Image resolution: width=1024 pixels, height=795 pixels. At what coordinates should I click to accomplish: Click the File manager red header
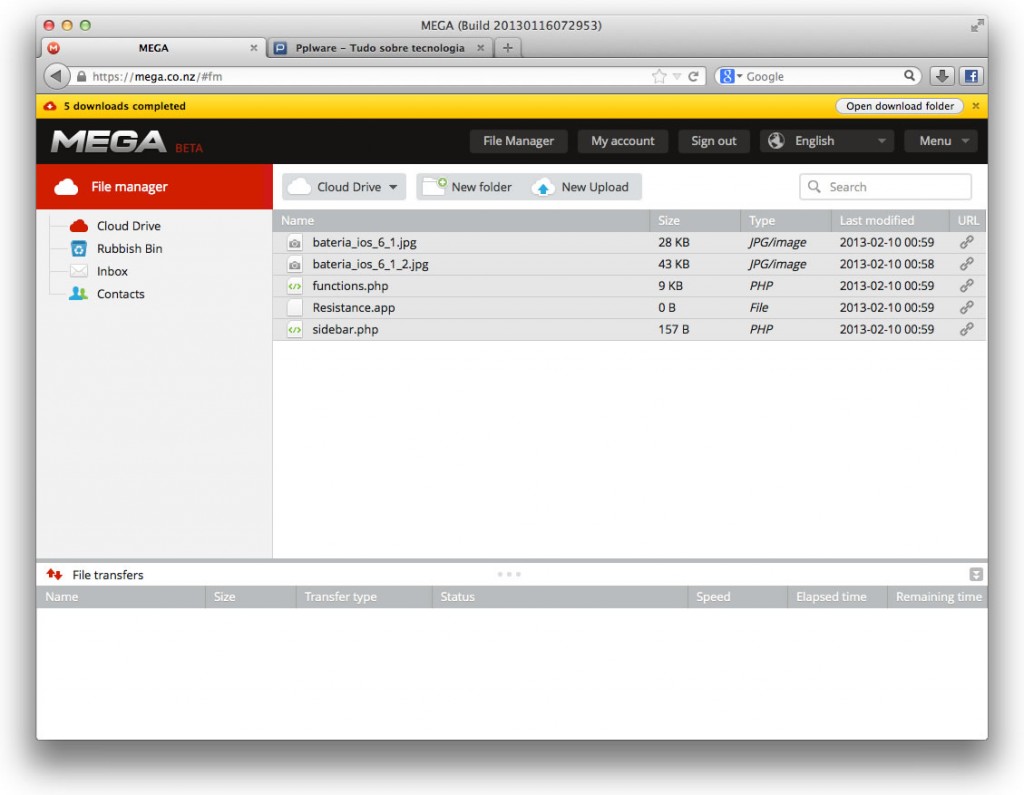point(154,187)
